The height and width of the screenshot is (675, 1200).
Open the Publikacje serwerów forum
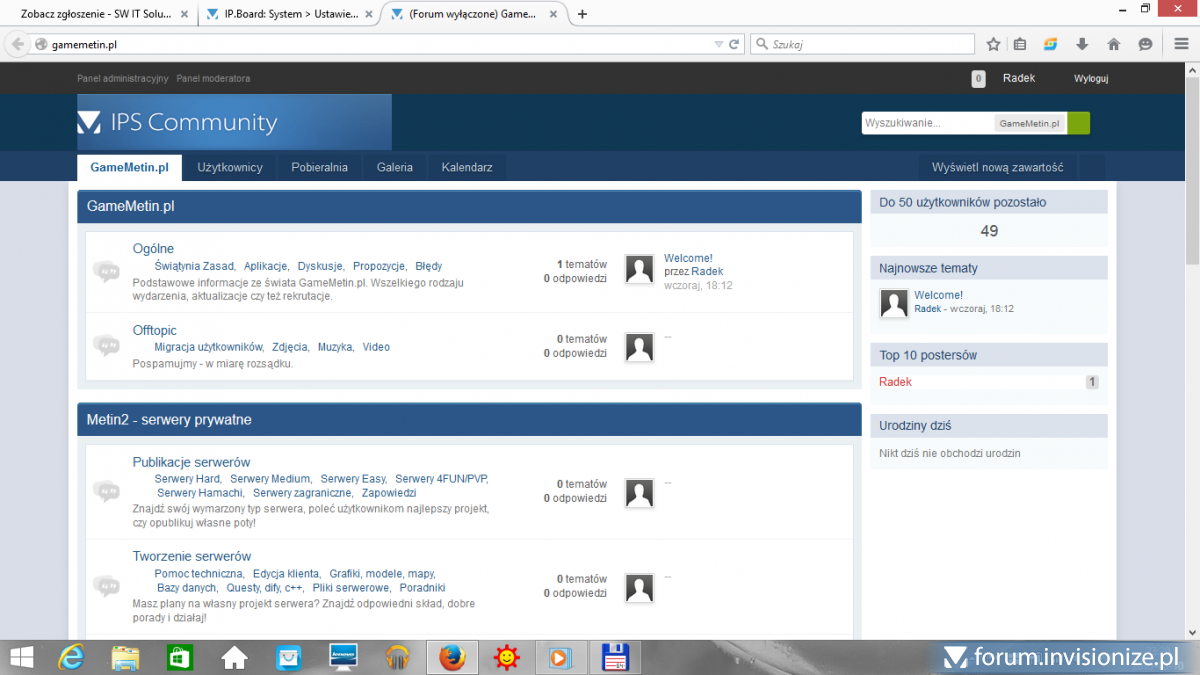pos(191,462)
